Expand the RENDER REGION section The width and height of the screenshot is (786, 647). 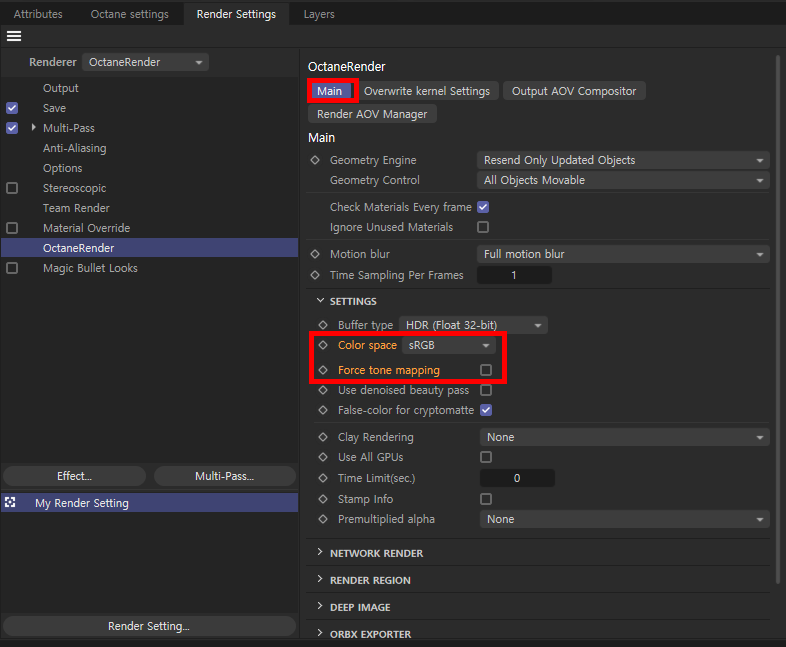click(320, 579)
